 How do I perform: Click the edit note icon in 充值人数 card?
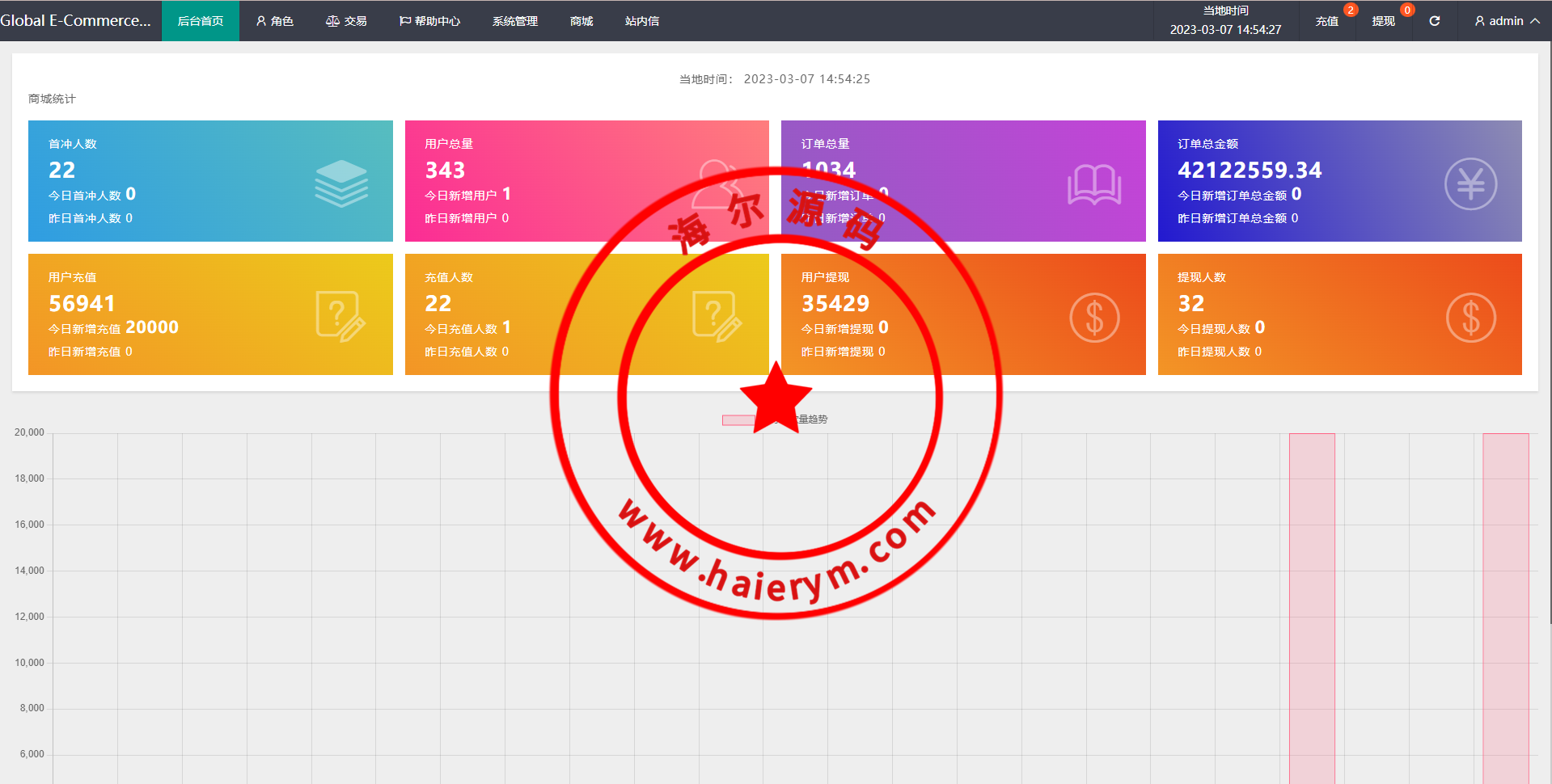coord(716,317)
